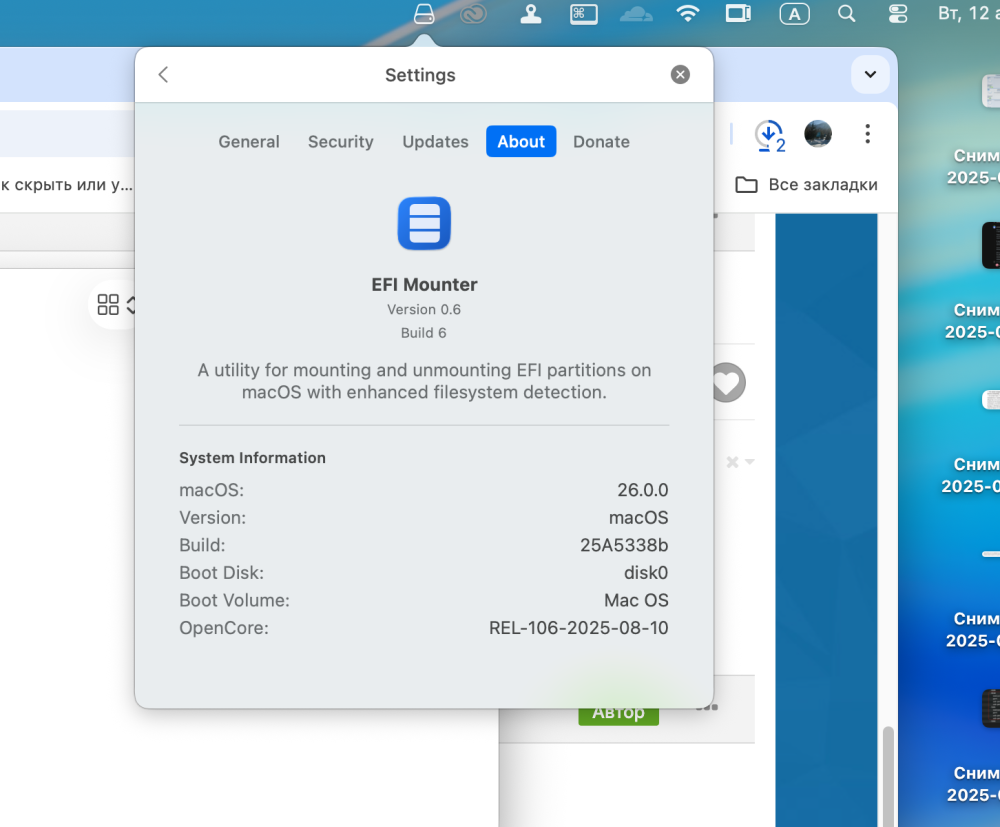Click bookmark 'к скрыть или у...'

(x=66, y=185)
